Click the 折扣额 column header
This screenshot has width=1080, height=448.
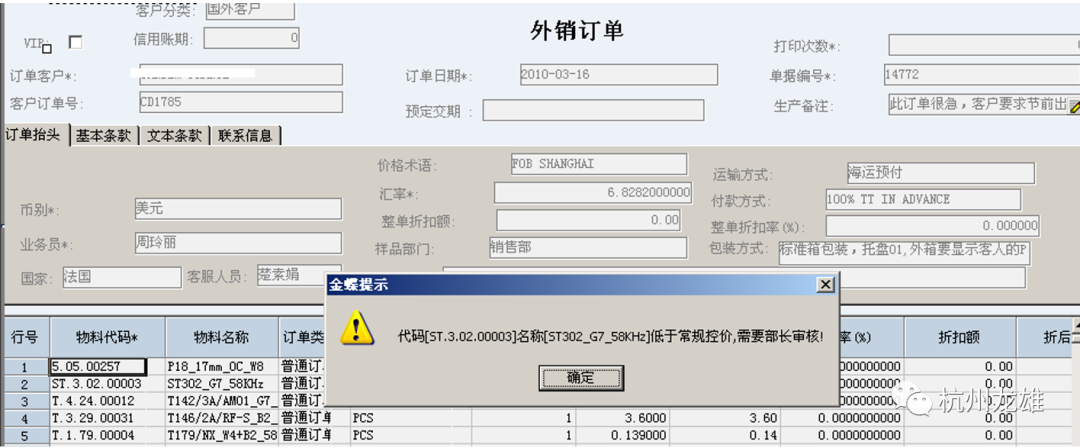[960, 338]
